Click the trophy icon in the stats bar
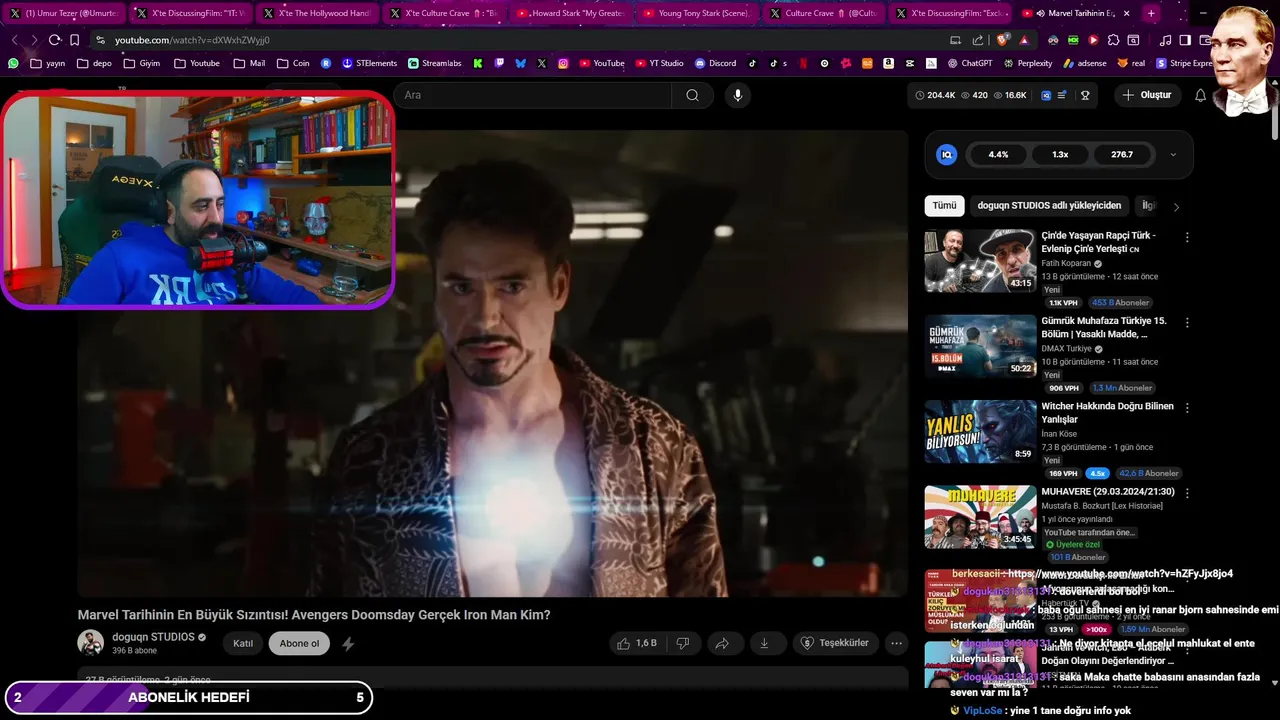 1085,95
